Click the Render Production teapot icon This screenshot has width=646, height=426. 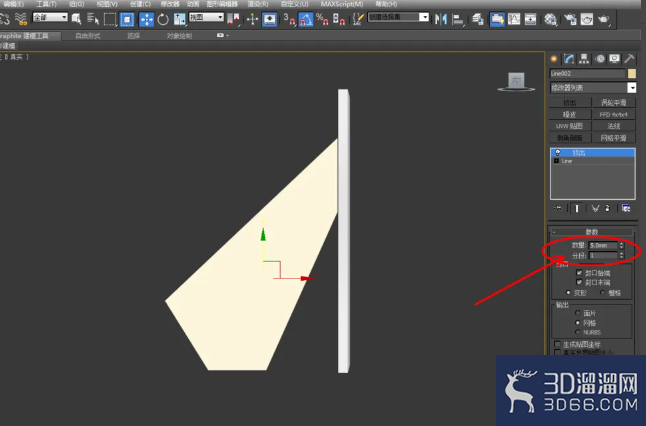(604, 19)
